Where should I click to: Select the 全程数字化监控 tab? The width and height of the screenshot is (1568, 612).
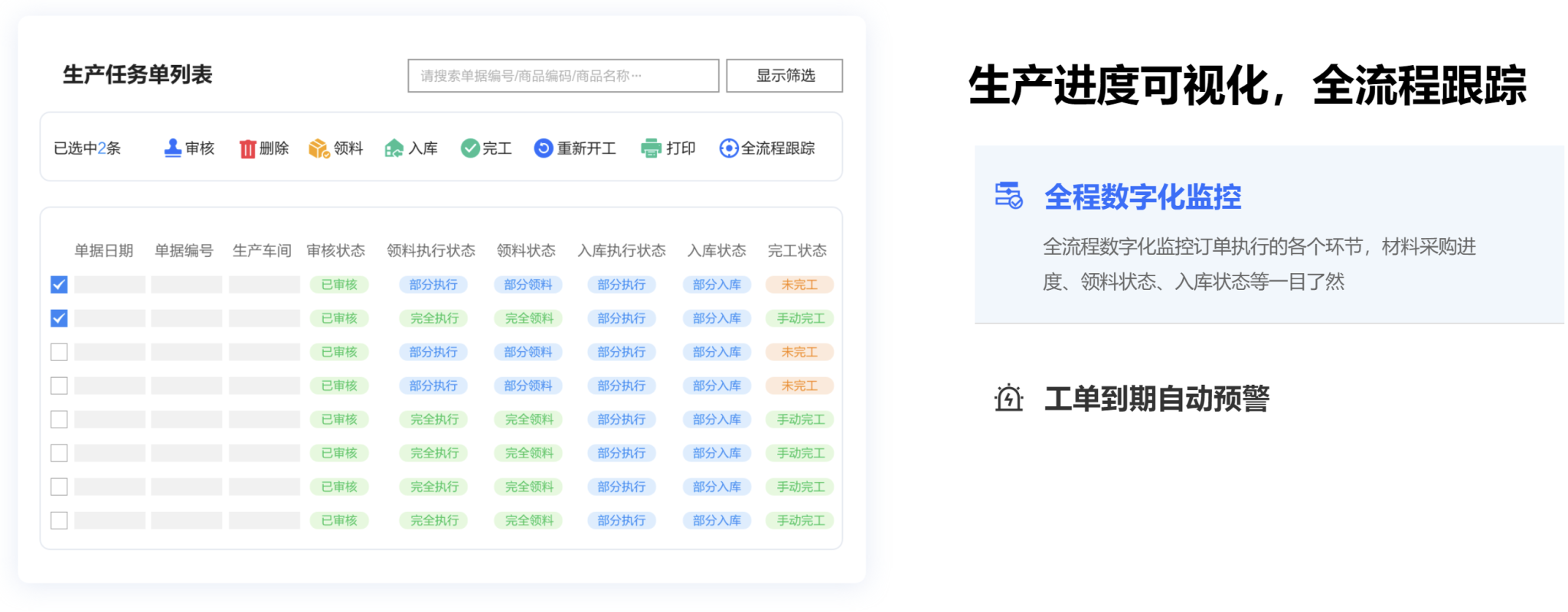click(1142, 197)
